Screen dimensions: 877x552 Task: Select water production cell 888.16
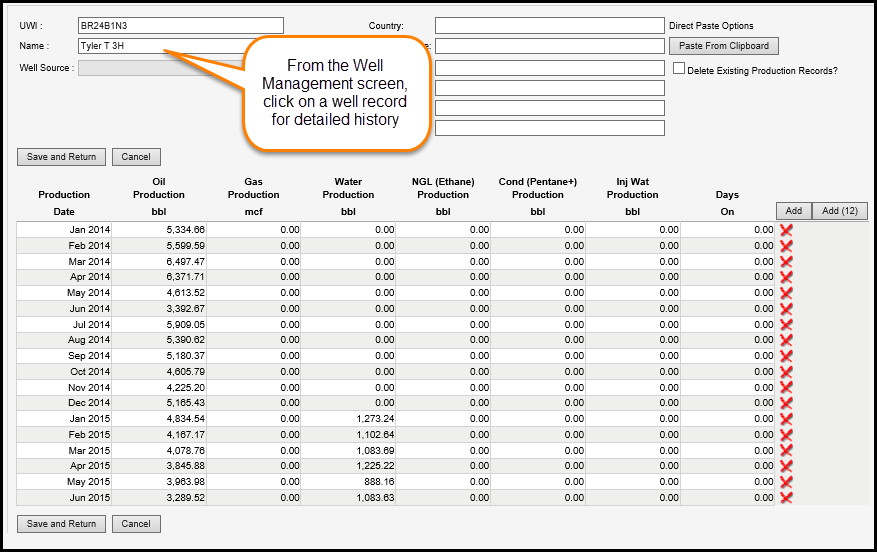click(348, 482)
